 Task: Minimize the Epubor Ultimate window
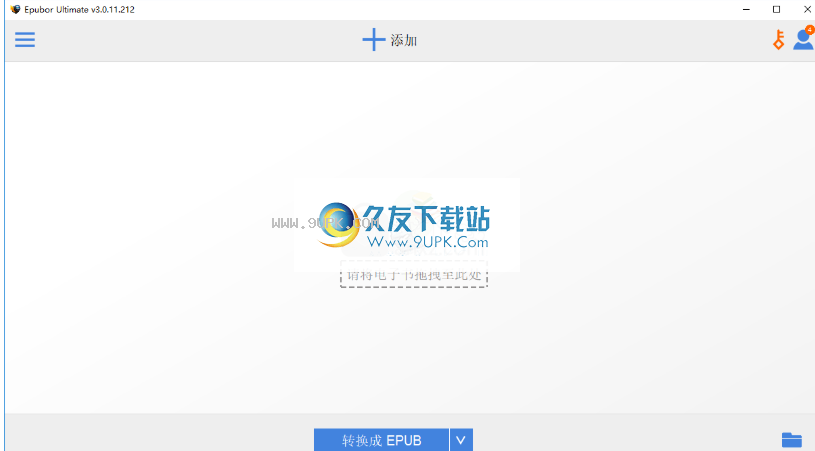pos(746,9)
